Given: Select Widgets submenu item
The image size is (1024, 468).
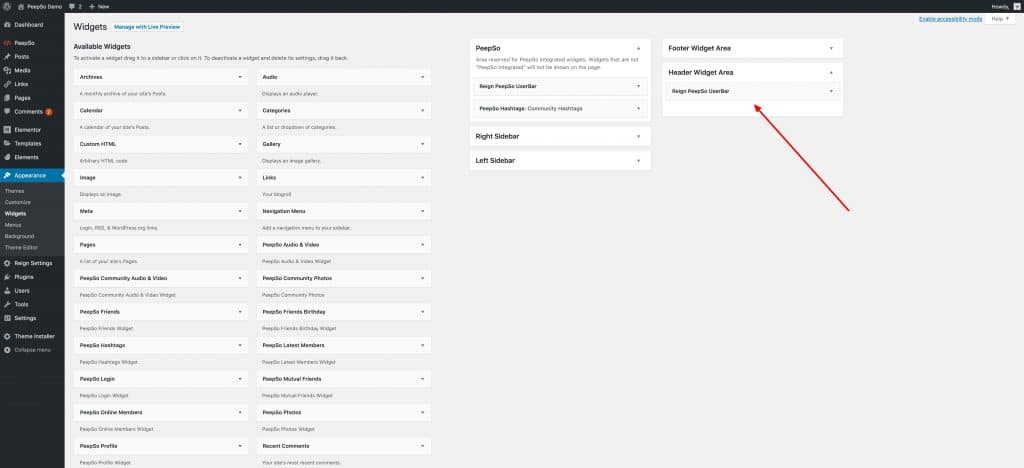Looking at the screenshot, I should tap(16, 213).
